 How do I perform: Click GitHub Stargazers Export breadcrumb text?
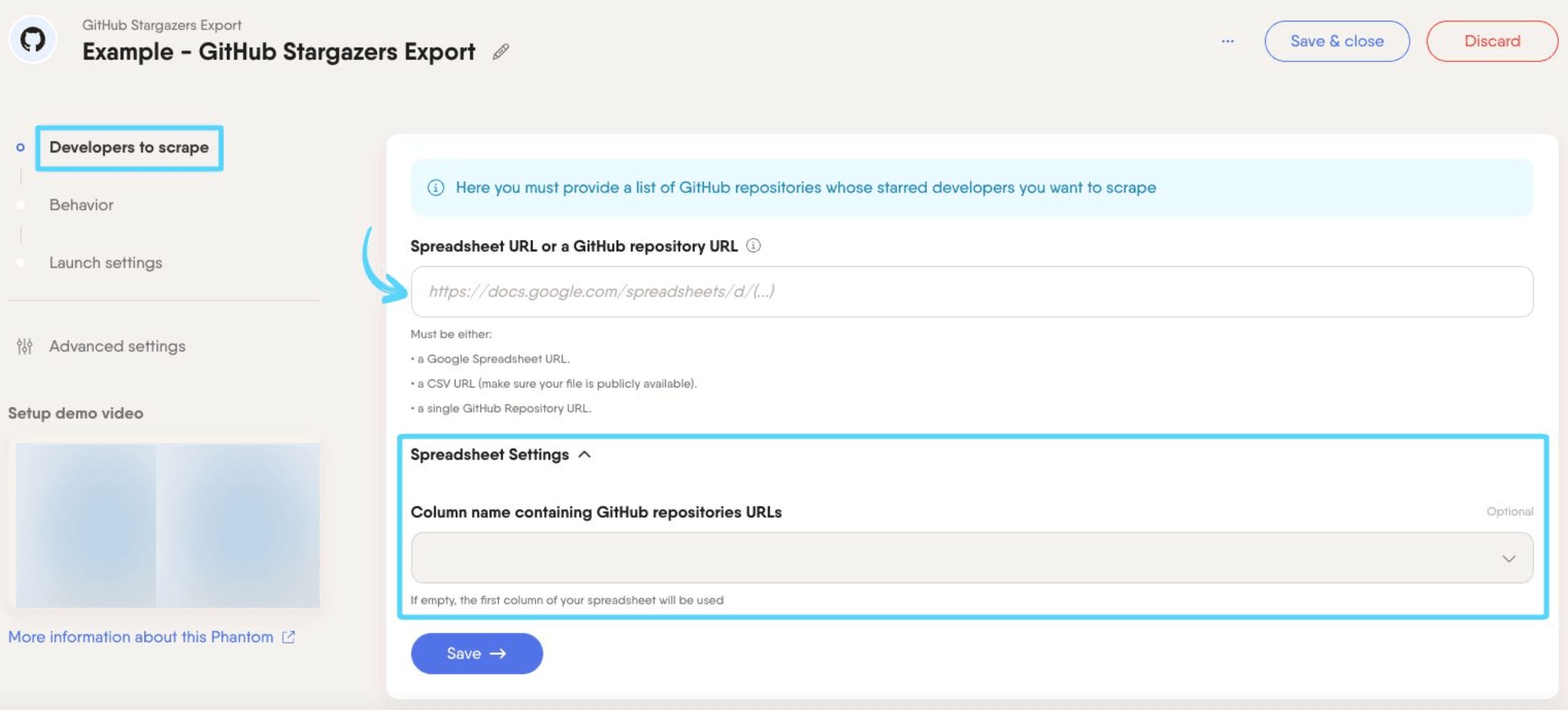click(162, 25)
